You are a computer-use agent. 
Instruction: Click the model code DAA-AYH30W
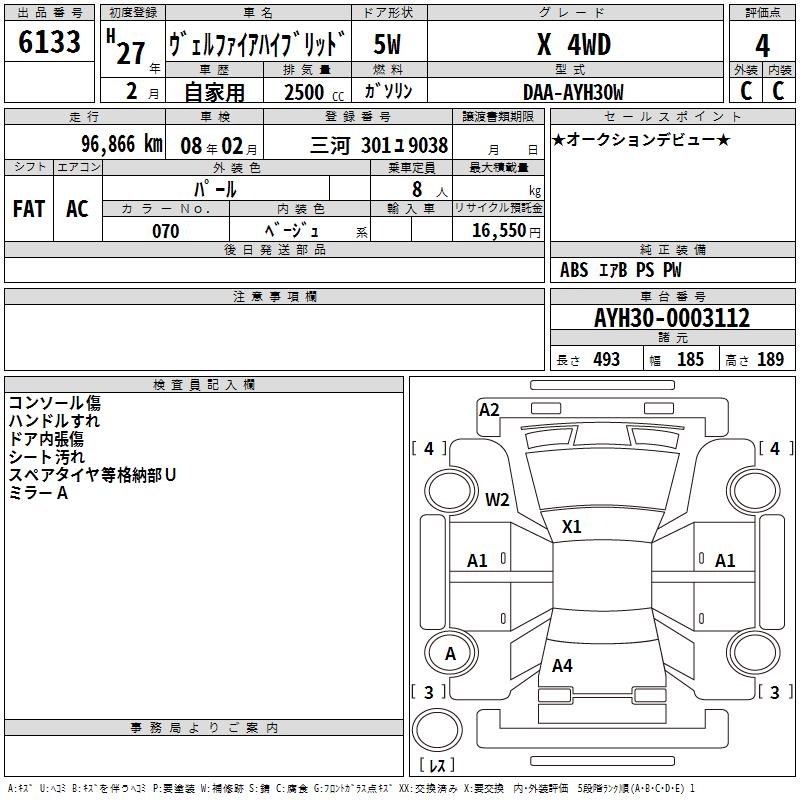573,92
